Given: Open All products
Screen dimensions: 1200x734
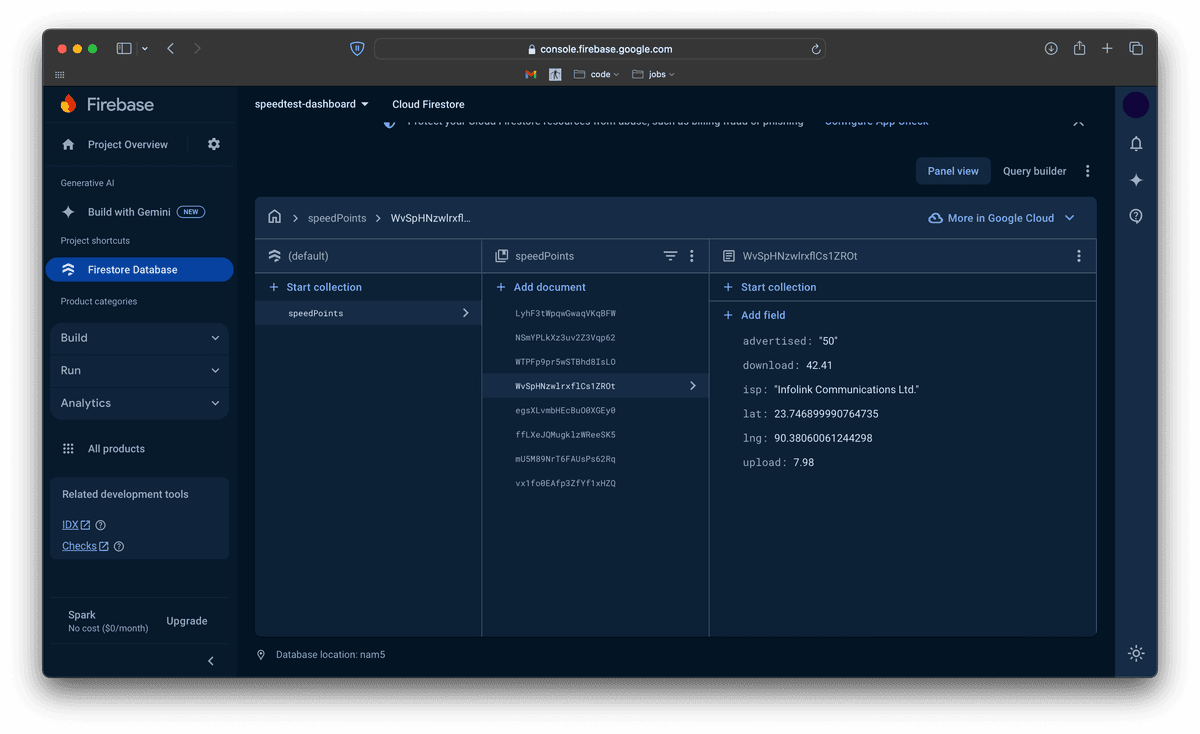Looking at the screenshot, I should click(x=116, y=449).
